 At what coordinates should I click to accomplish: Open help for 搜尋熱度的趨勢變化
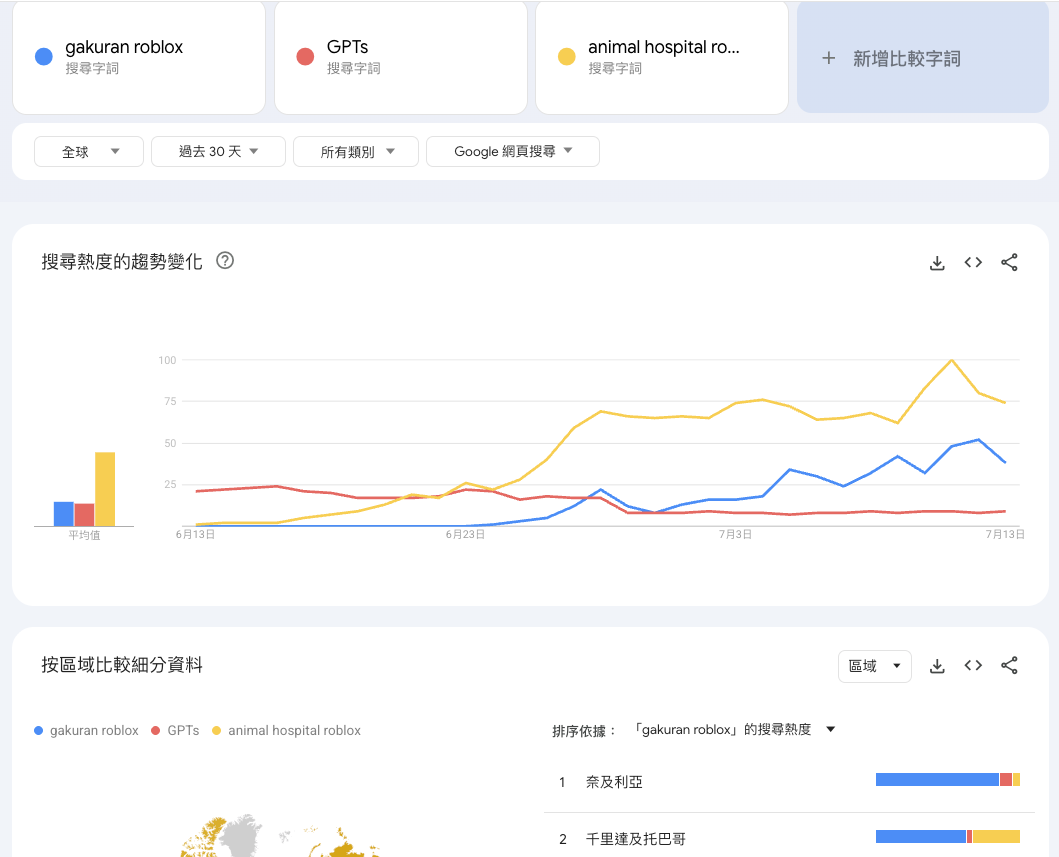(x=225, y=261)
